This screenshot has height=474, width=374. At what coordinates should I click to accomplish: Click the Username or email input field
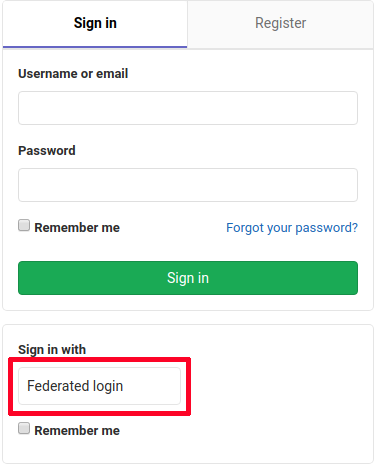188,108
